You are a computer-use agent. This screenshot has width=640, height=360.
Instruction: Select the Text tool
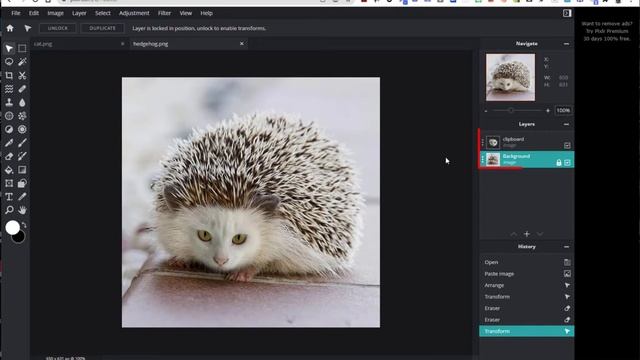(9, 197)
